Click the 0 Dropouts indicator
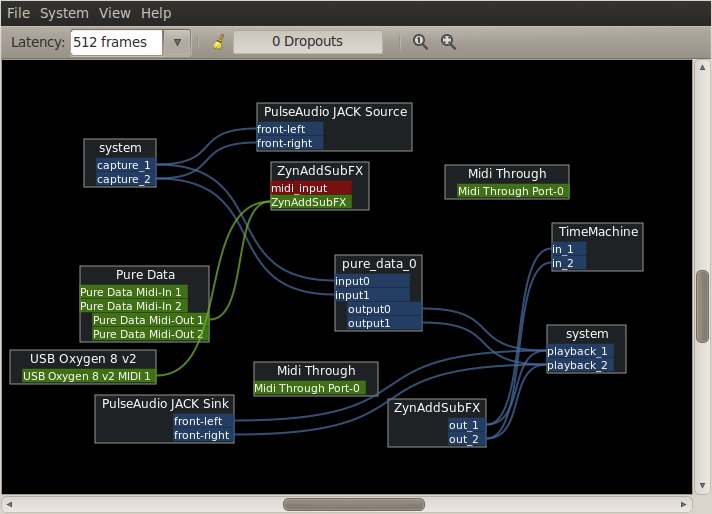This screenshot has width=712, height=514. tap(307, 42)
